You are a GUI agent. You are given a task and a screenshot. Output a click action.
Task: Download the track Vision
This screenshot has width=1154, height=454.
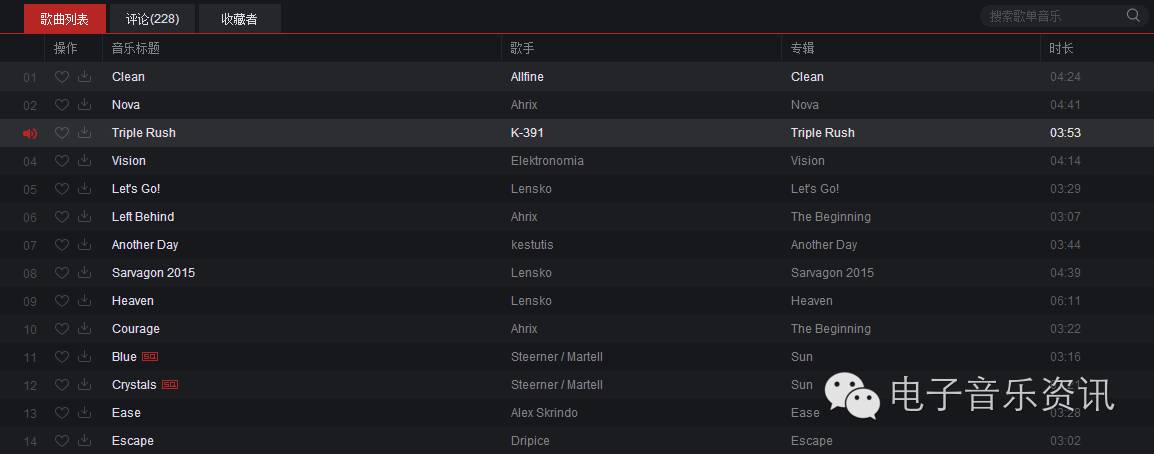(85, 160)
